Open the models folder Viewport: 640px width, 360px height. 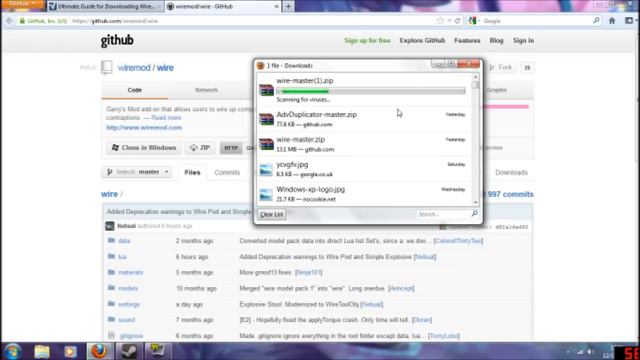click(128, 288)
